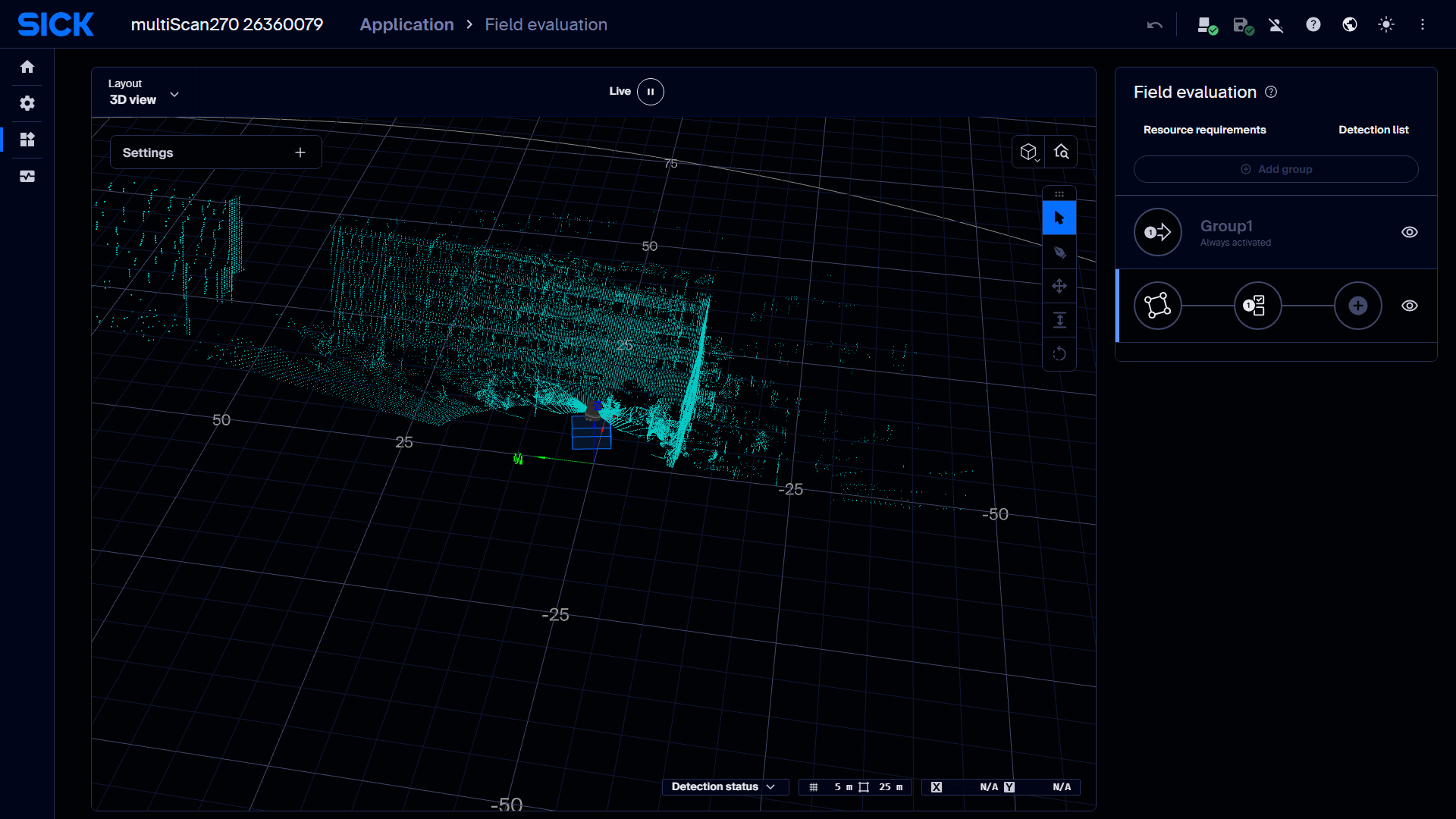The height and width of the screenshot is (819, 1456).
Task: Click the saved-to-device floppy icon
Action: (1244, 25)
